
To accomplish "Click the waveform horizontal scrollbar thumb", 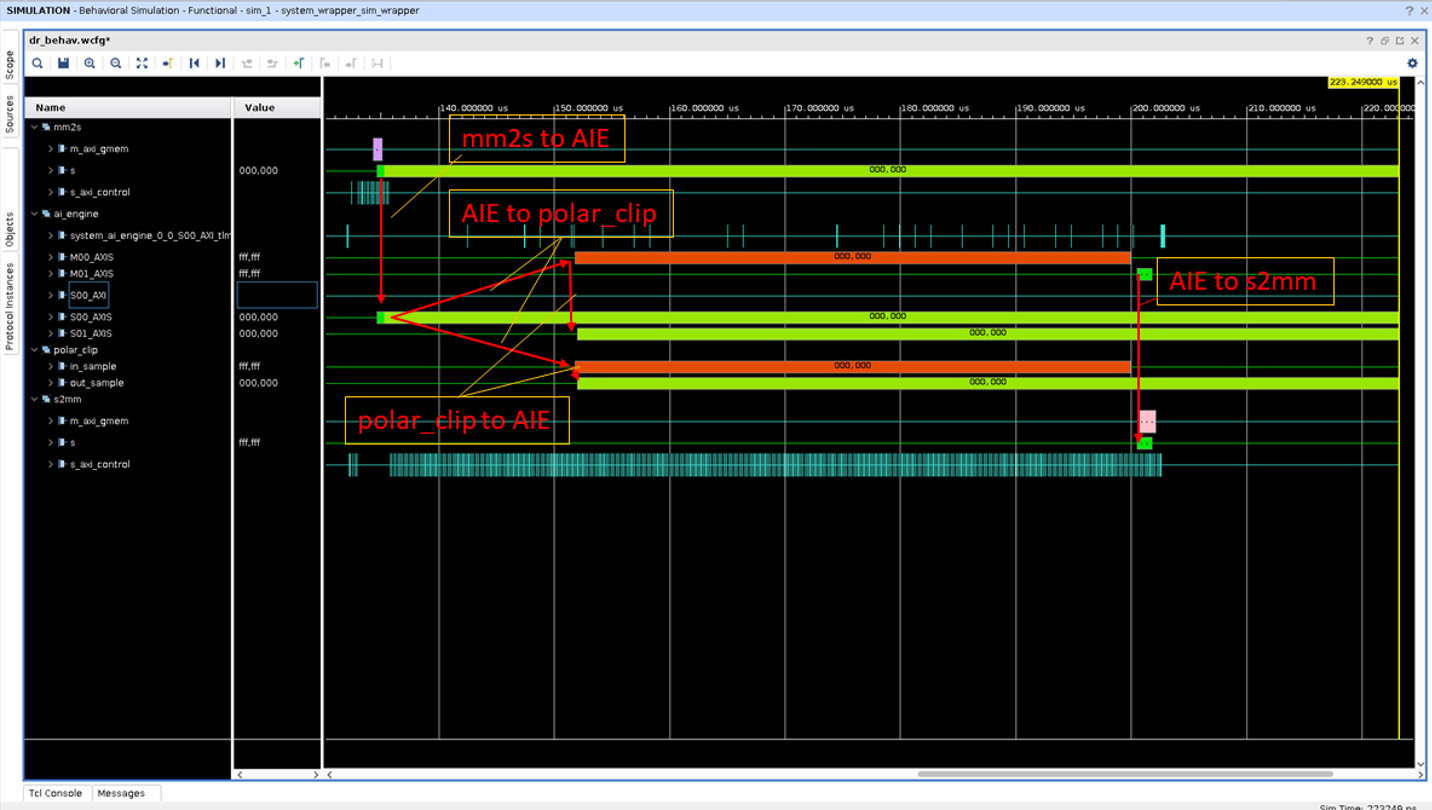I will point(1125,774).
